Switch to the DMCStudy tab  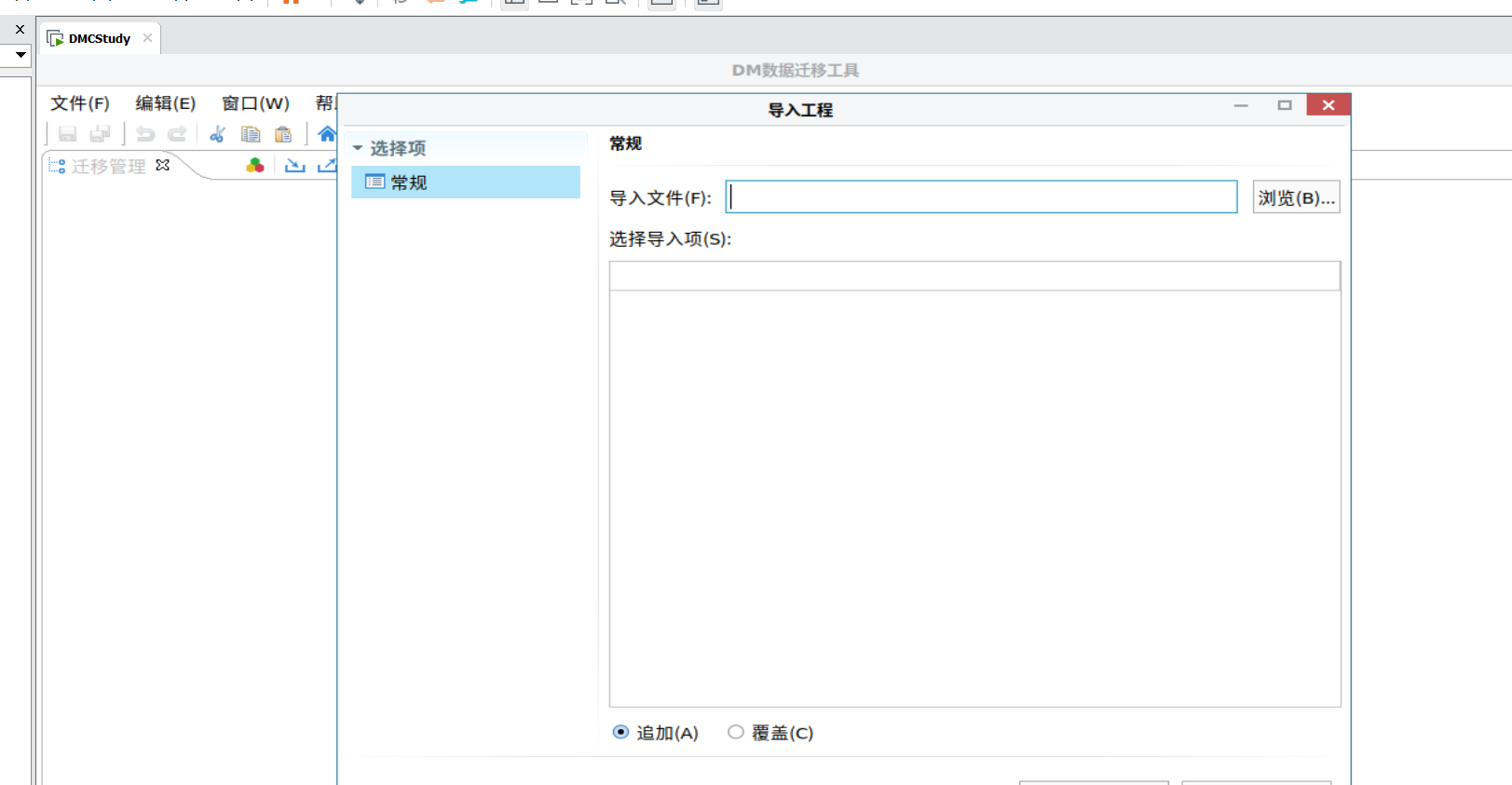(x=99, y=38)
